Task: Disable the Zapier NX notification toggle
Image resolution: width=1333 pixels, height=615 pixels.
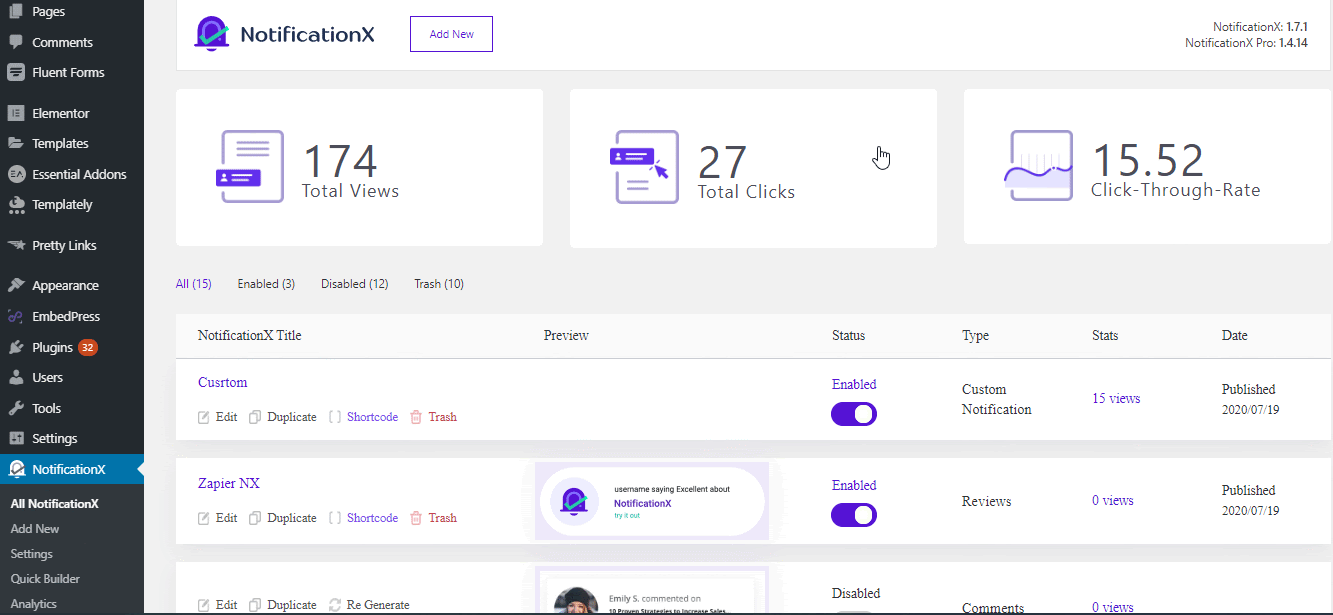Action: pyautogui.click(x=854, y=515)
